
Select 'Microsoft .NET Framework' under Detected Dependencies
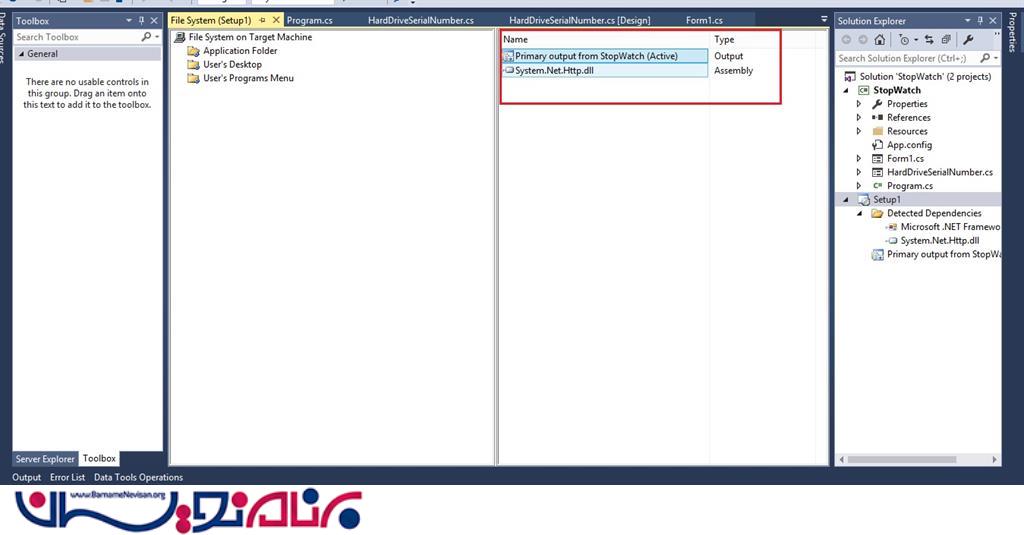950,227
